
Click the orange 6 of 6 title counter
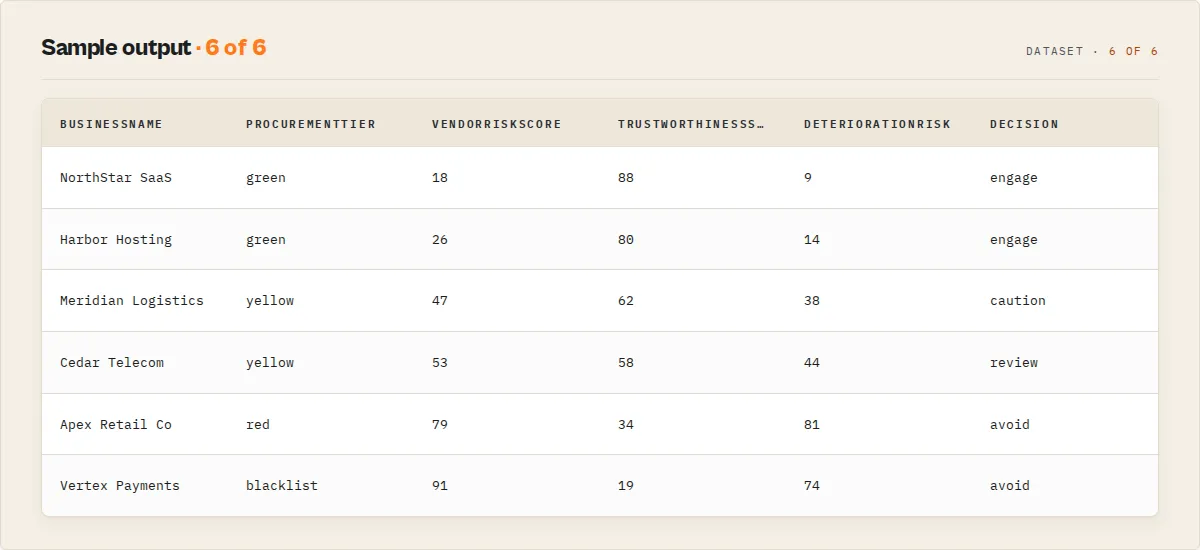(236, 48)
